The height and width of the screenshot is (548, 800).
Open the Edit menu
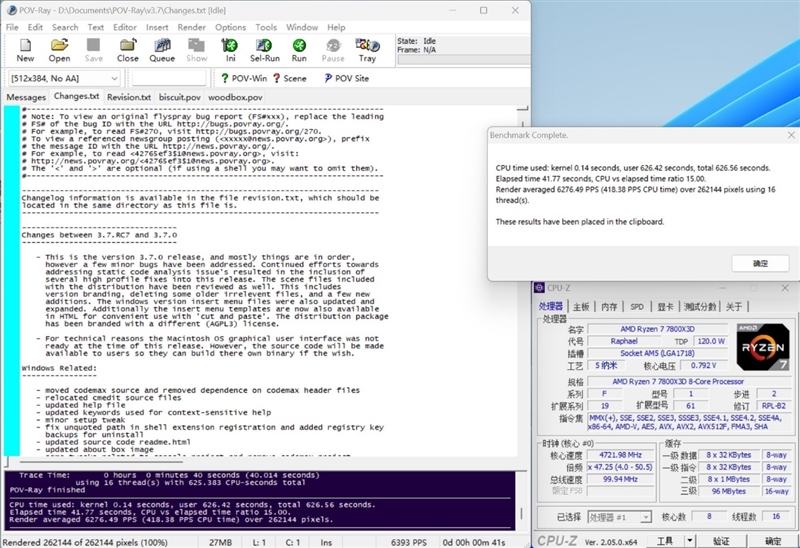pyautogui.click(x=35, y=27)
